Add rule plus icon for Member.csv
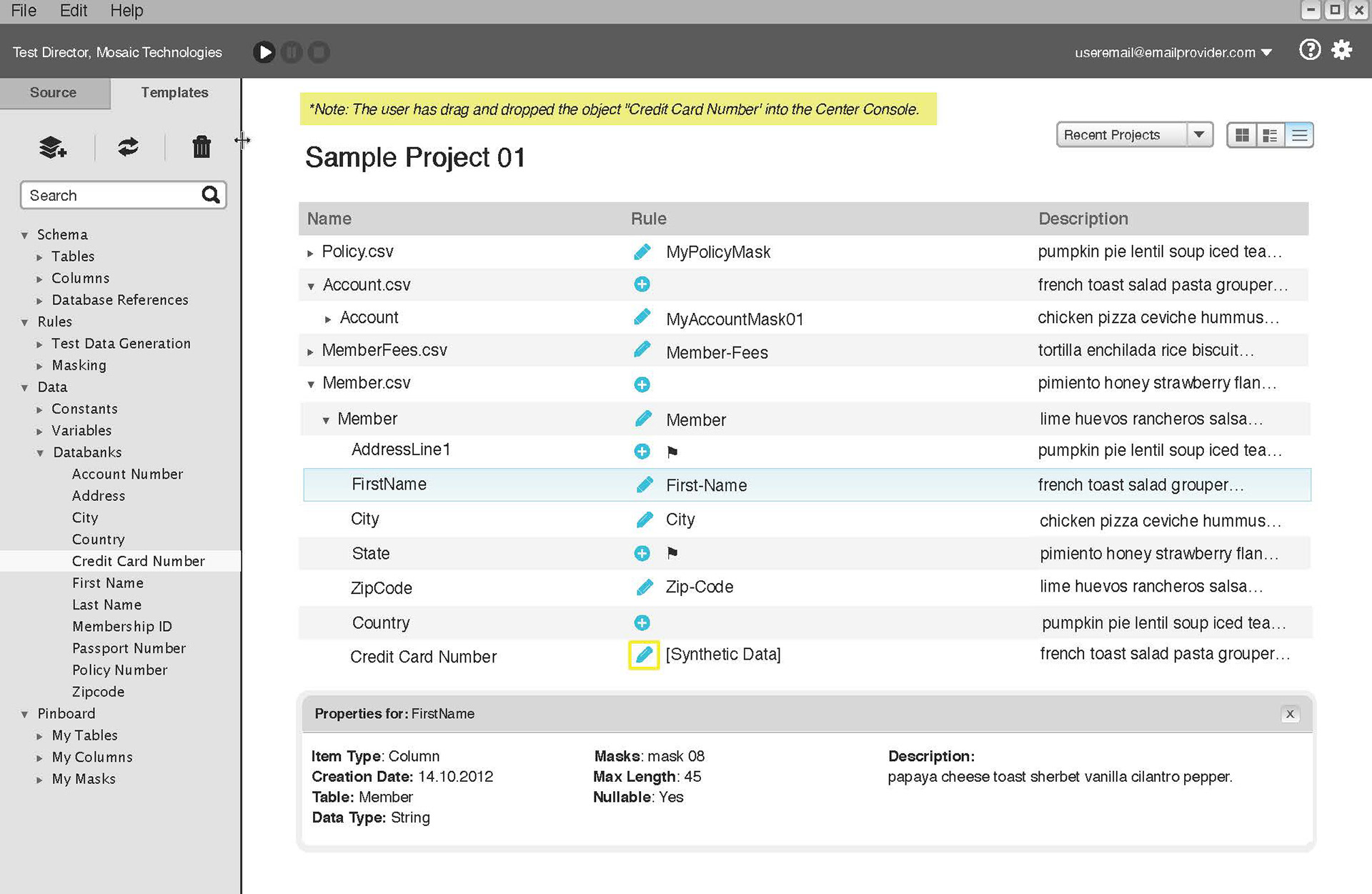This screenshot has width=1372, height=894. (642, 384)
